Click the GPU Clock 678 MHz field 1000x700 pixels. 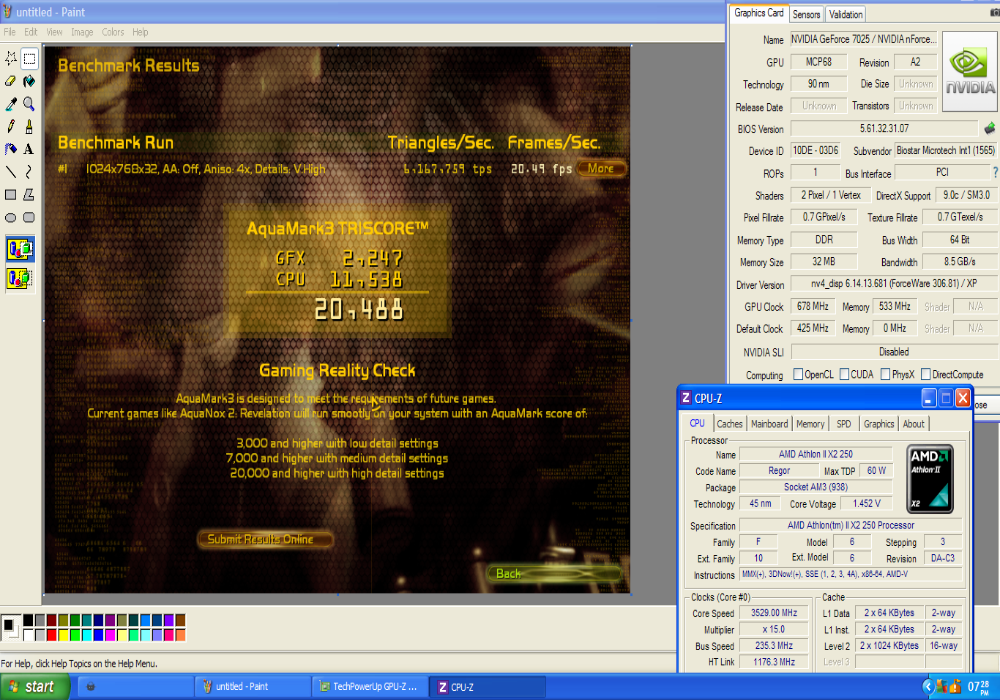(812, 307)
